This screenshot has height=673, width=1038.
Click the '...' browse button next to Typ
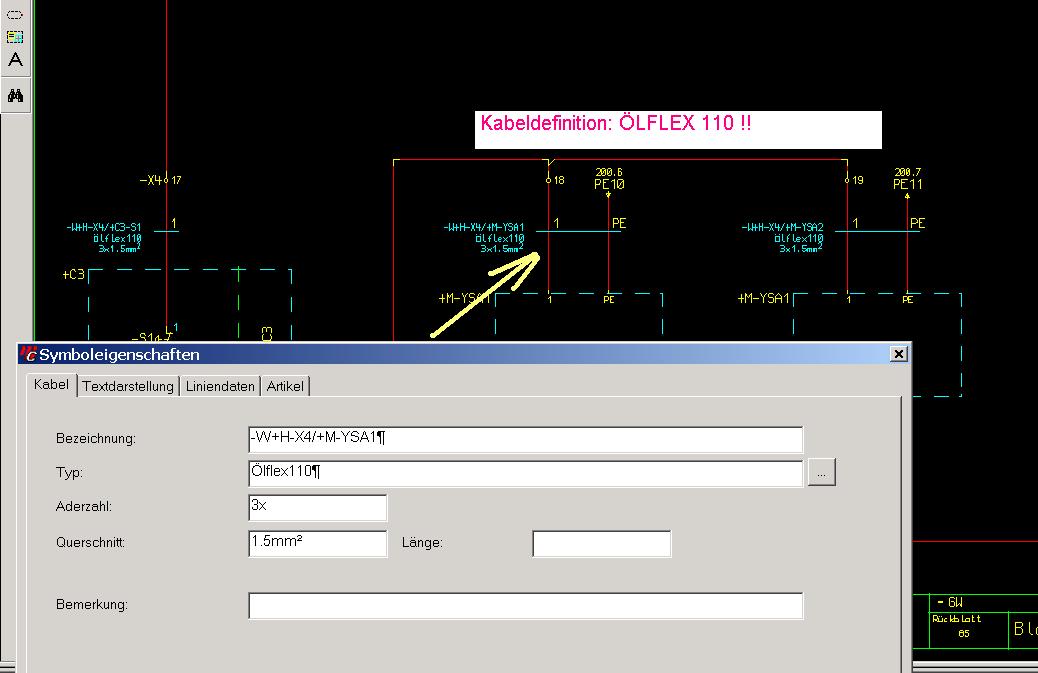point(821,472)
